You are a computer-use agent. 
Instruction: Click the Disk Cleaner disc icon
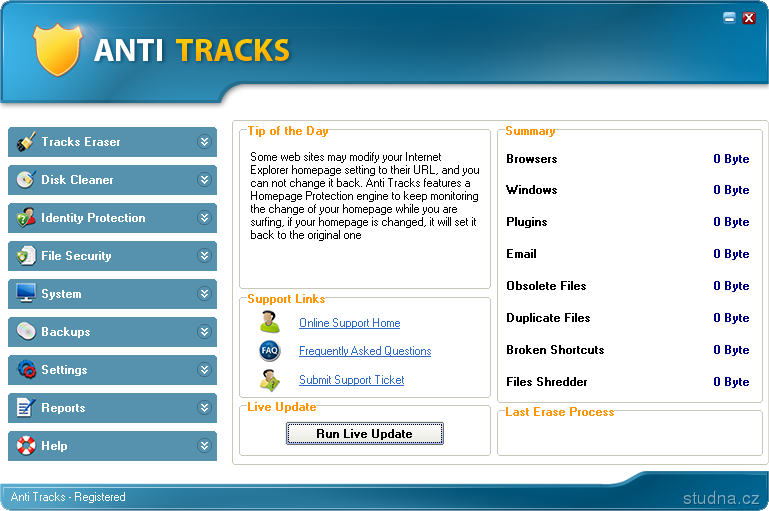tap(26, 179)
